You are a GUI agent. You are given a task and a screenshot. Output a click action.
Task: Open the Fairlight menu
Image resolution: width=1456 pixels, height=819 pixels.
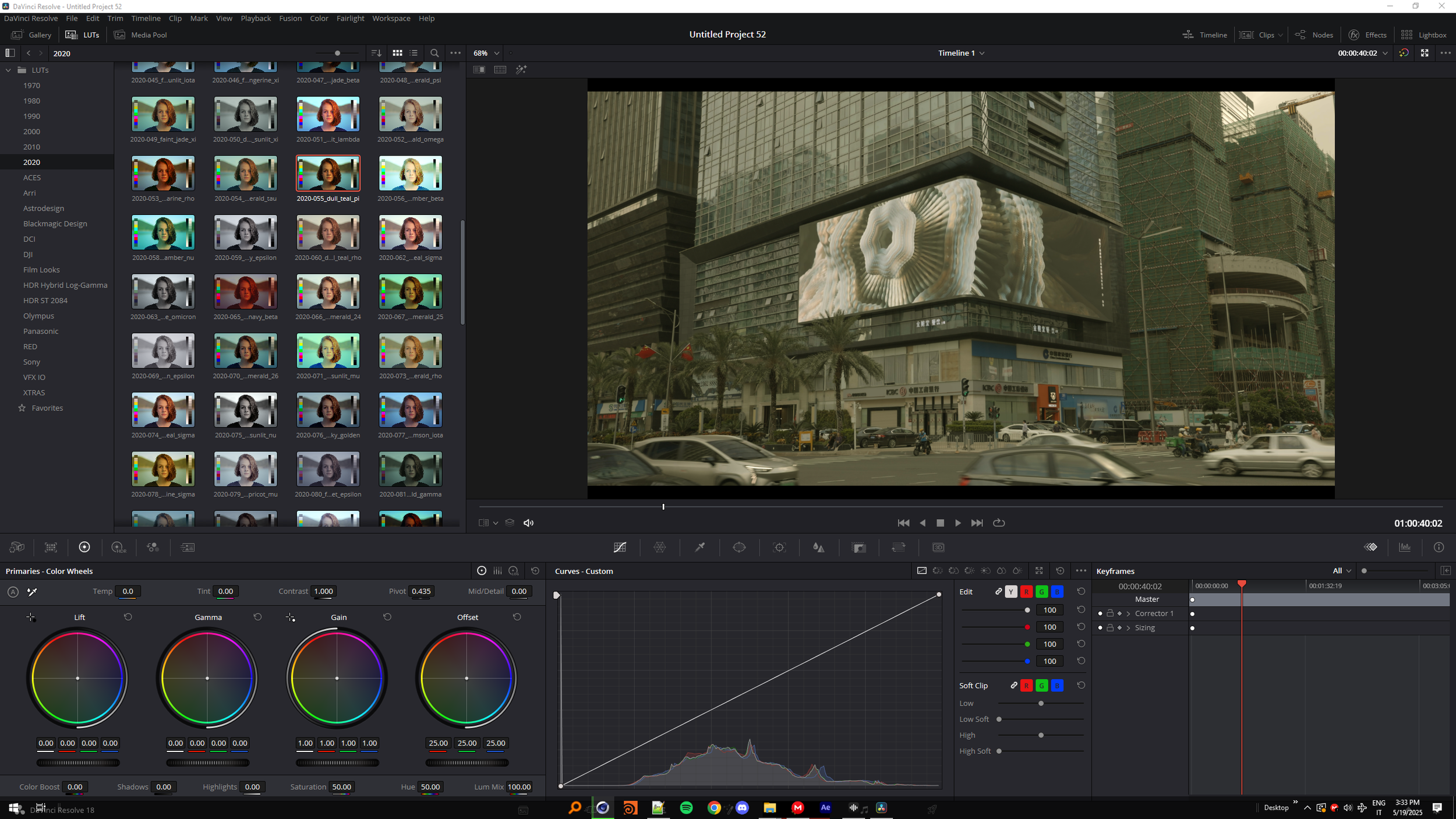tap(350, 18)
